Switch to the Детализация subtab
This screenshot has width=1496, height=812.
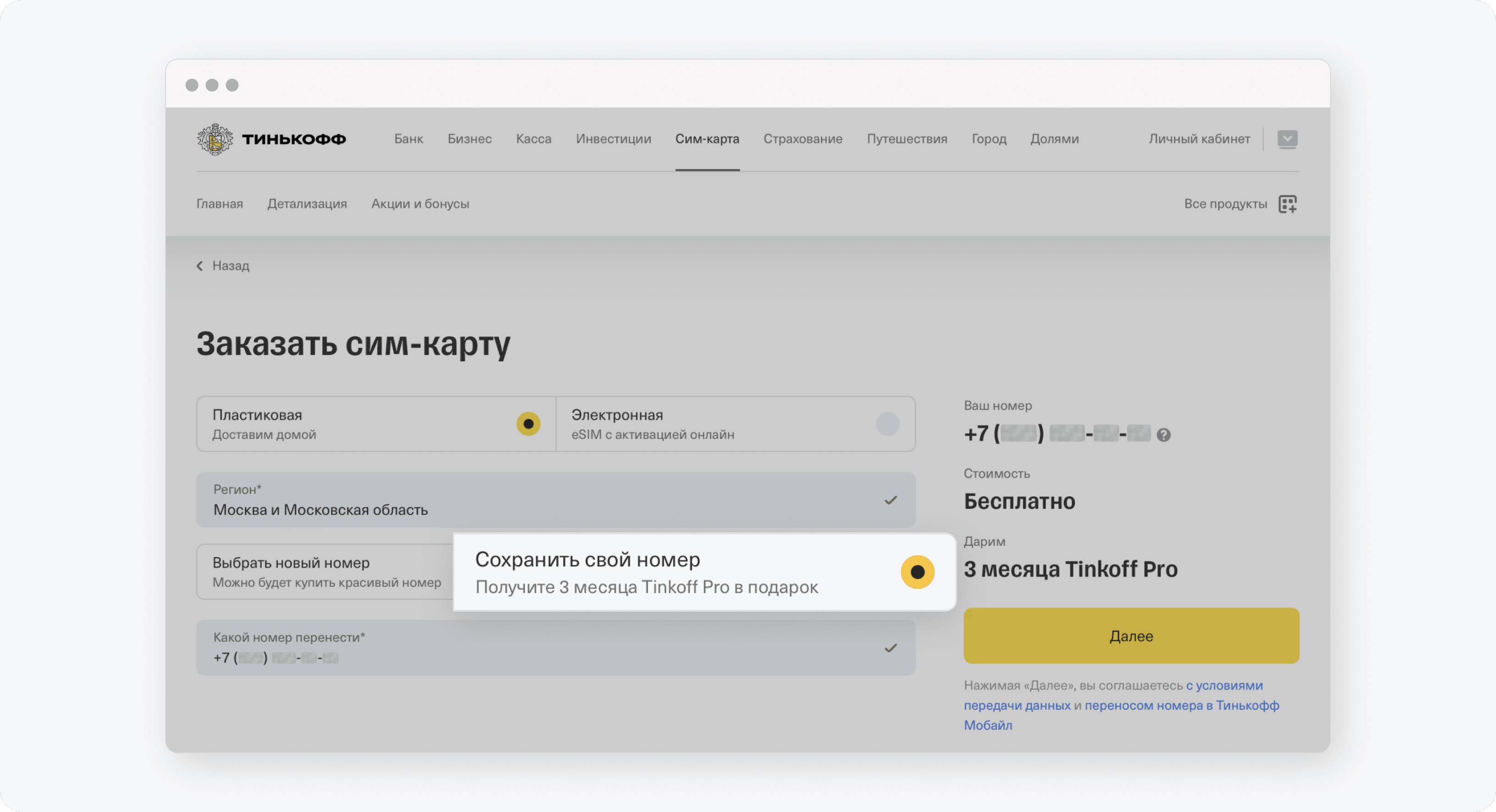pyautogui.click(x=307, y=204)
